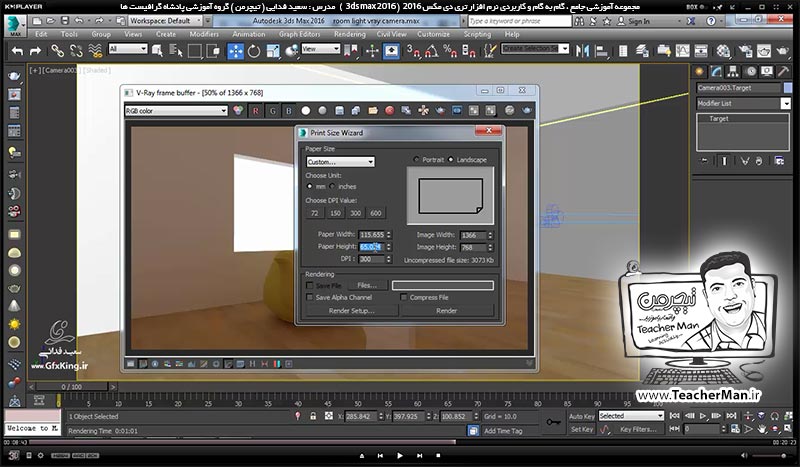Choose mm unit radio button
This screenshot has height=467, width=800.
coord(310,186)
